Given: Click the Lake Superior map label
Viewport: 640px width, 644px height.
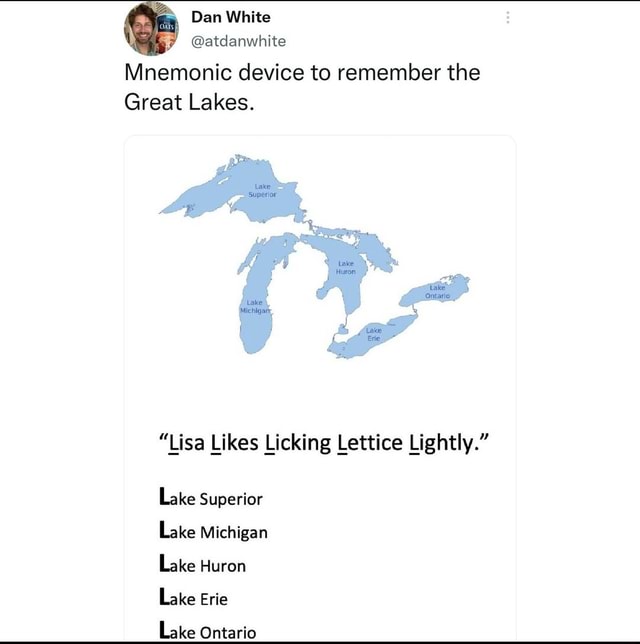Looking at the screenshot, I should (x=262, y=191).
